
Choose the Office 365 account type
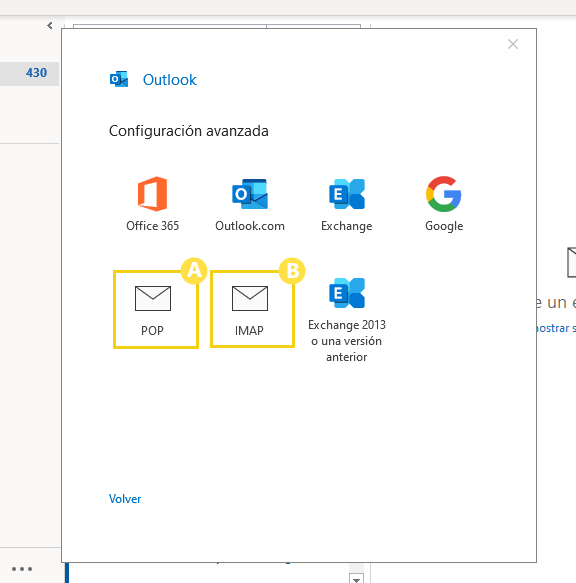click(x=152, y=204)
